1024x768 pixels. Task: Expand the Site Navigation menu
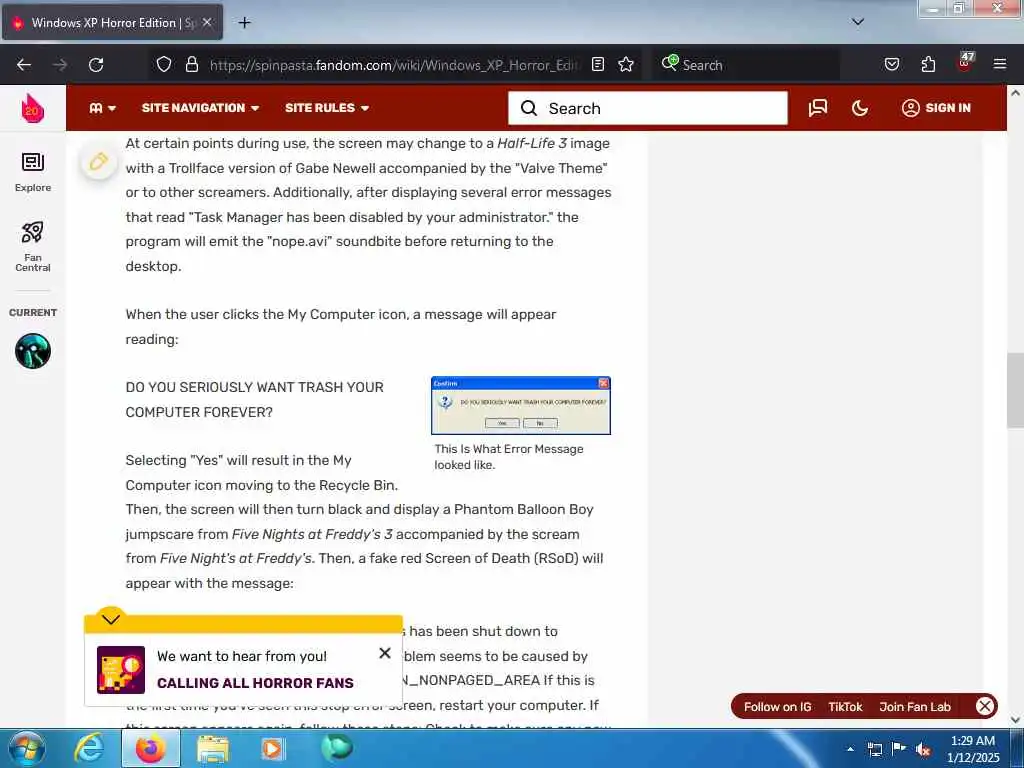200,108
